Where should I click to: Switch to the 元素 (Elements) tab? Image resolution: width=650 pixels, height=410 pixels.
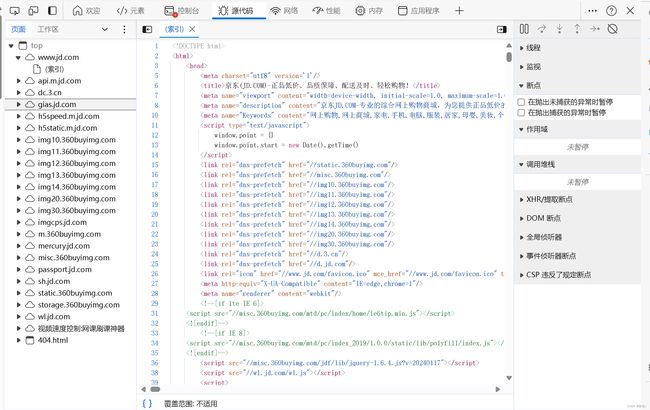point(131,11)
